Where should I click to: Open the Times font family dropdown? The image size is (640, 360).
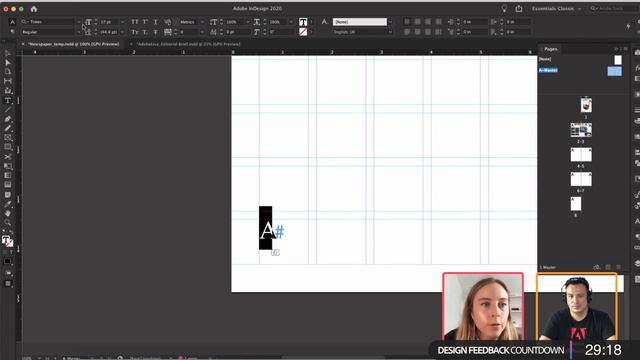coord(79,22)
